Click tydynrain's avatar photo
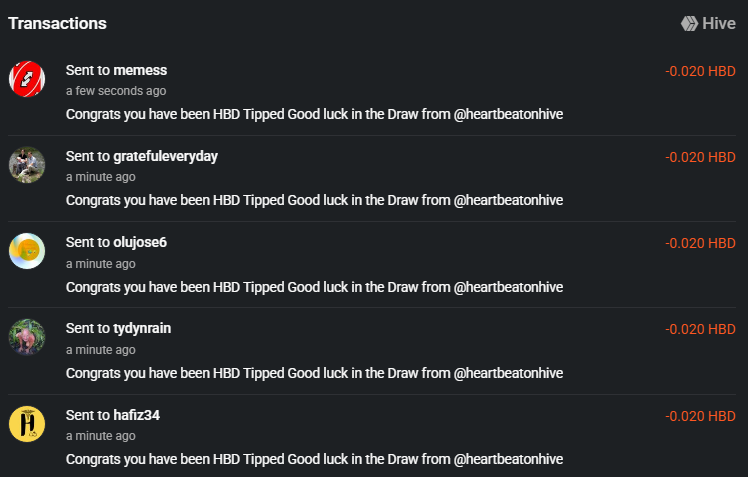This screenshot has height=477, width=748. tap(27, 337)
